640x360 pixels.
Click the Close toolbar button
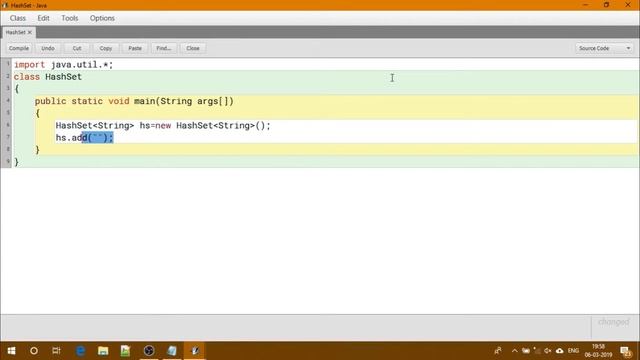(x=193, y=48)
